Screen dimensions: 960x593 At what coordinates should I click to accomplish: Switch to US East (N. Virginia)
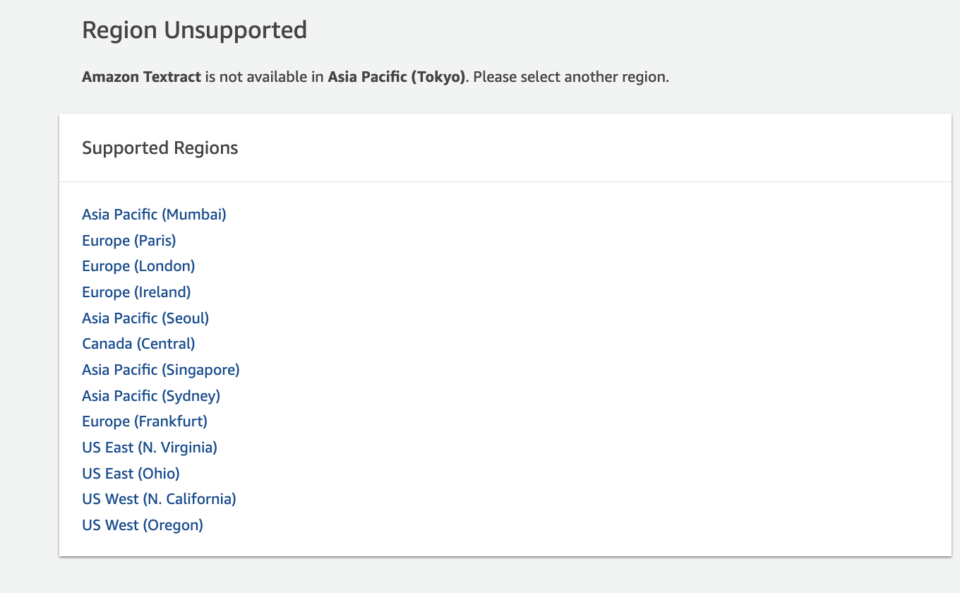(x=149, y=447)
